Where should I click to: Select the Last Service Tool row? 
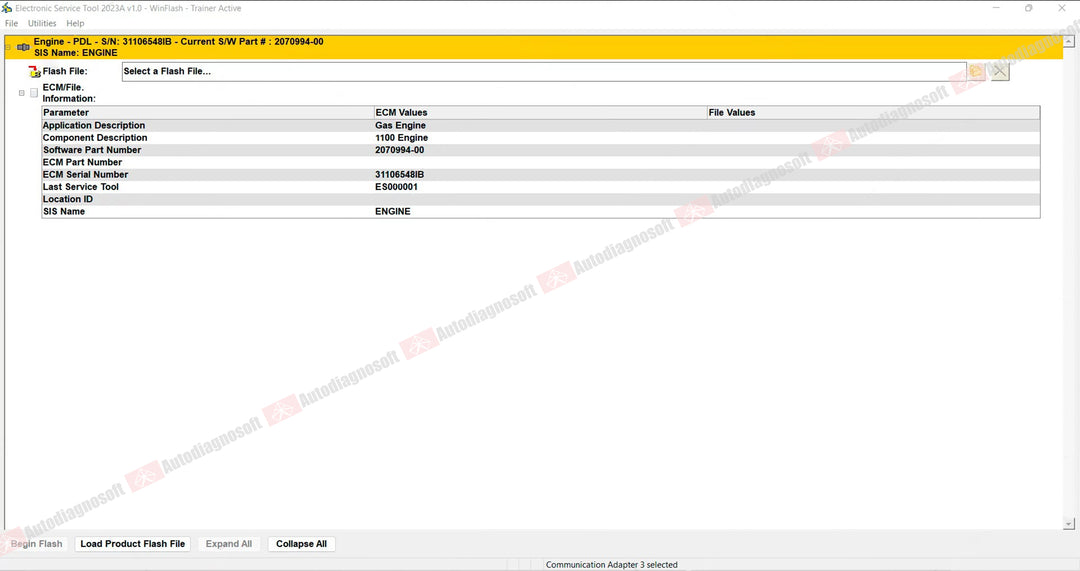click(541, 187)
